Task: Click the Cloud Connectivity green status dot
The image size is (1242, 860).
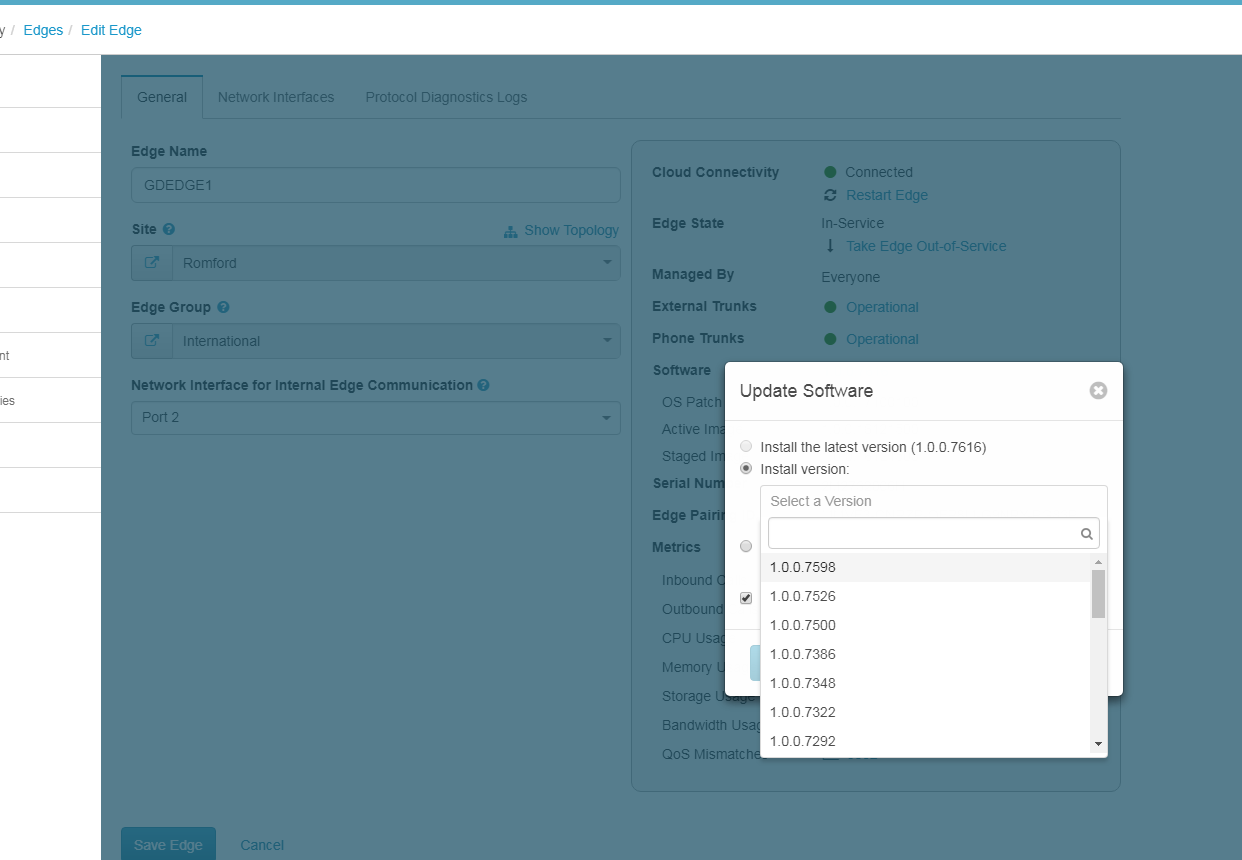Action: [830, 172]
